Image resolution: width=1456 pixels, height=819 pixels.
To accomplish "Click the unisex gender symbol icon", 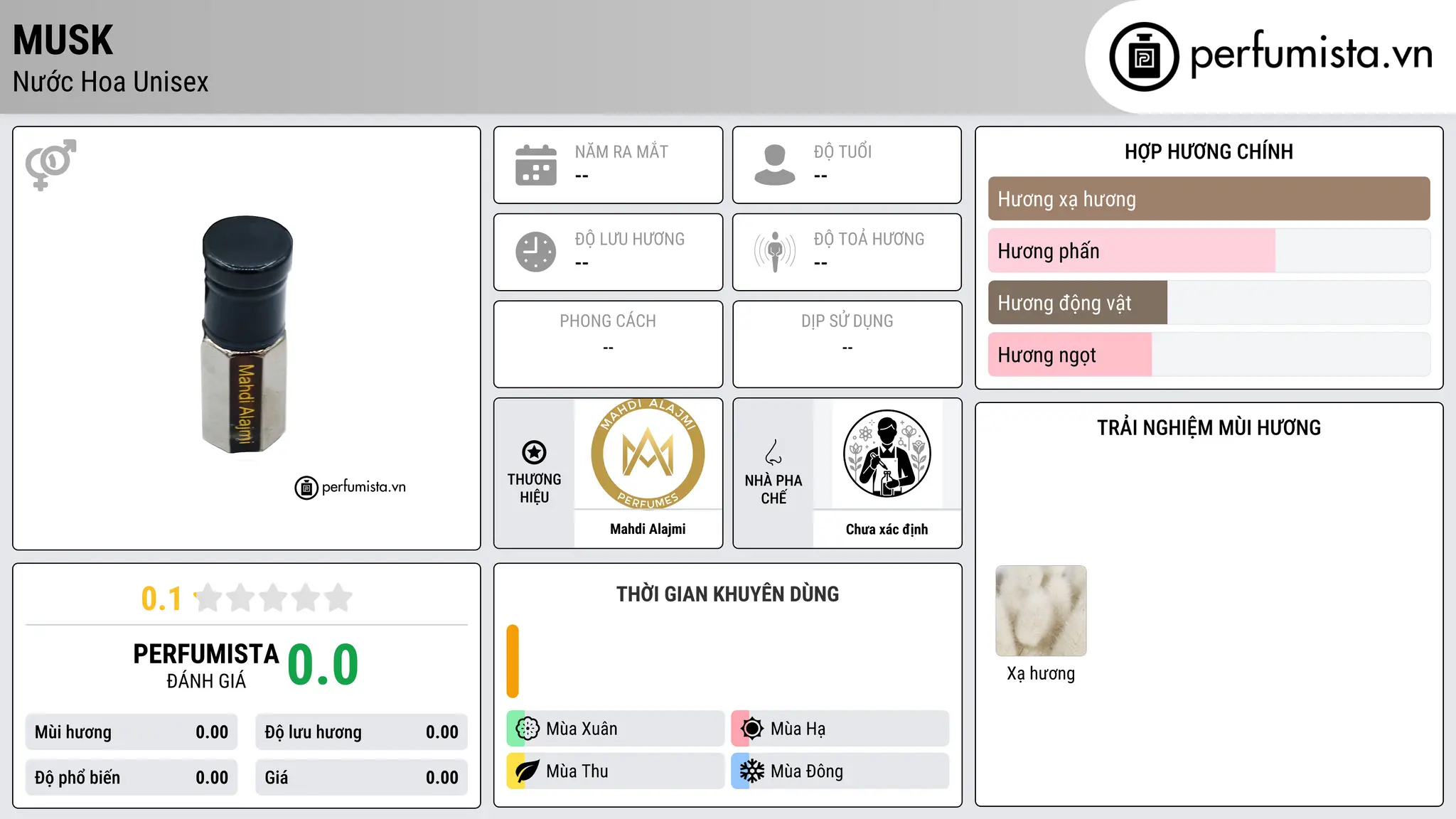I will pyautogui.click(x=50, y=165).
